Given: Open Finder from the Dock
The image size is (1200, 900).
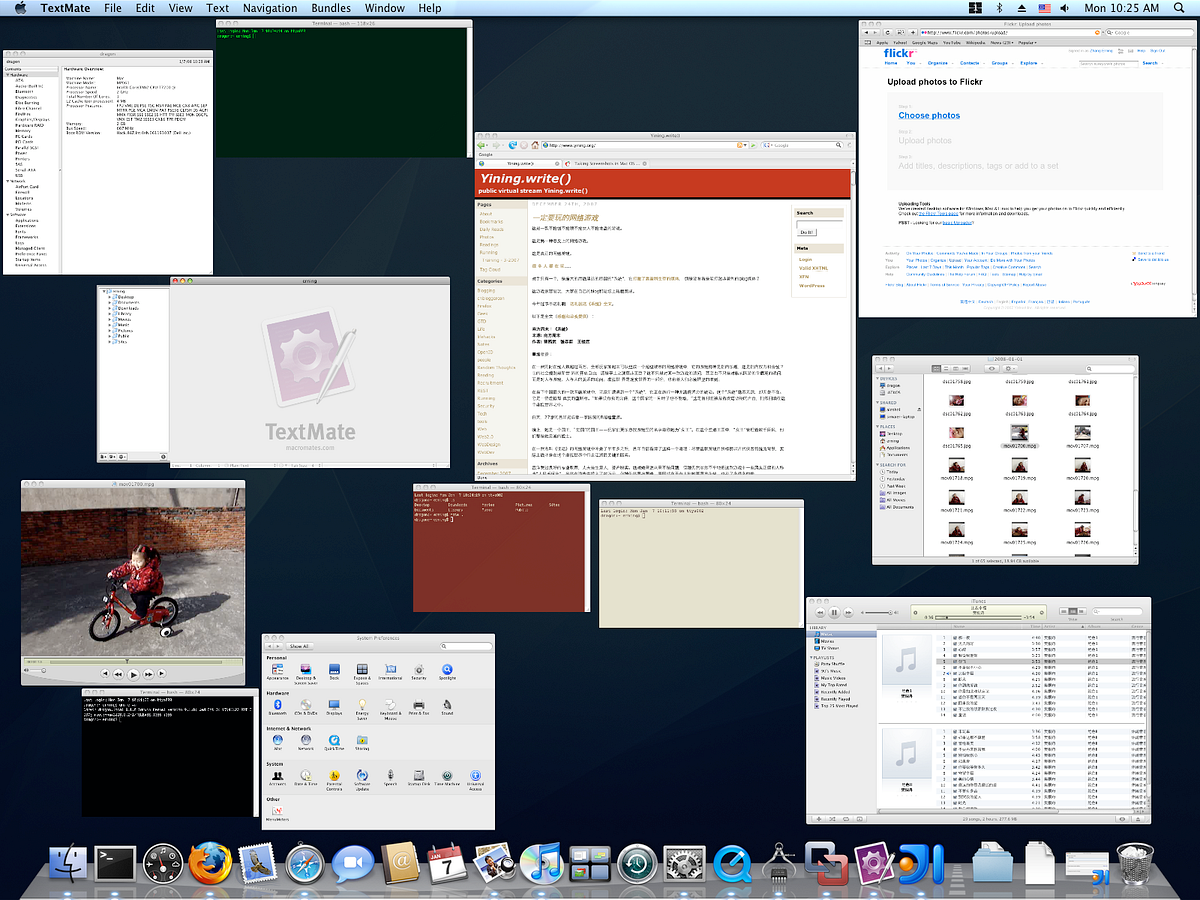Looking at the screenshot, I should point(67,863).
